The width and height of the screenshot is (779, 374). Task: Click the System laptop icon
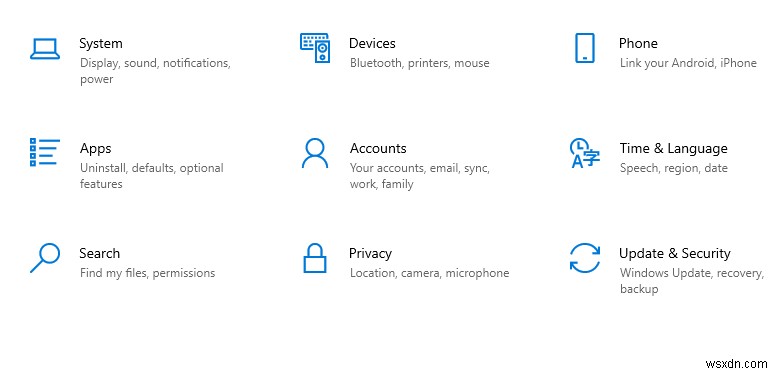point(45,49)
